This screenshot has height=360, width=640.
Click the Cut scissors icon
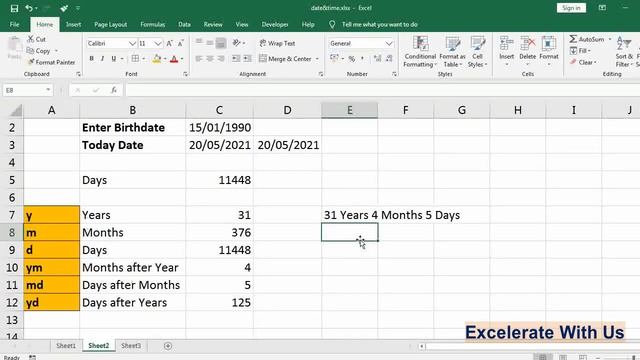(x=31, y=39)
